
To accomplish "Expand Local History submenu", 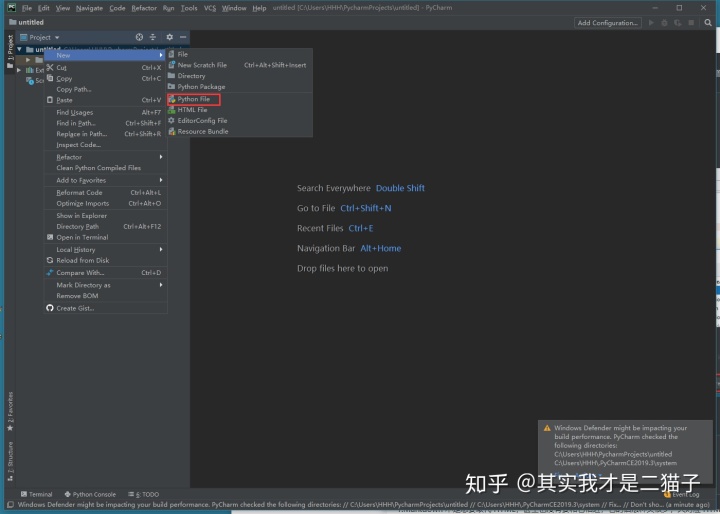I will (105, 249).
